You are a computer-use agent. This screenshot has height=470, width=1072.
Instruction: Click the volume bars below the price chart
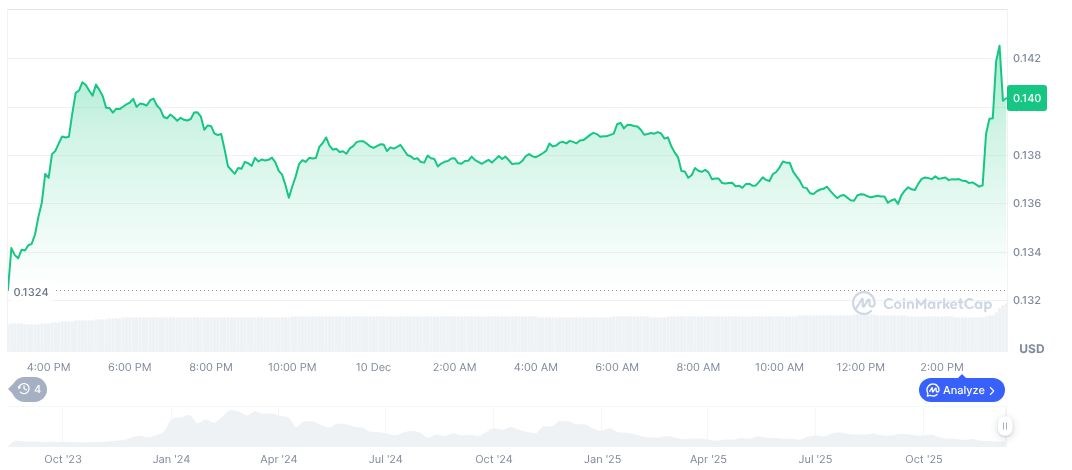[500, 334]
